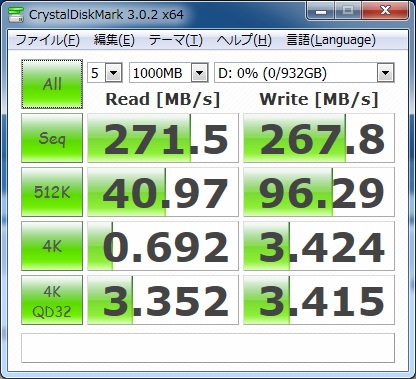Close the CrystalDiskMark window
The image size is (416, 379).
[x=385, y=12]
